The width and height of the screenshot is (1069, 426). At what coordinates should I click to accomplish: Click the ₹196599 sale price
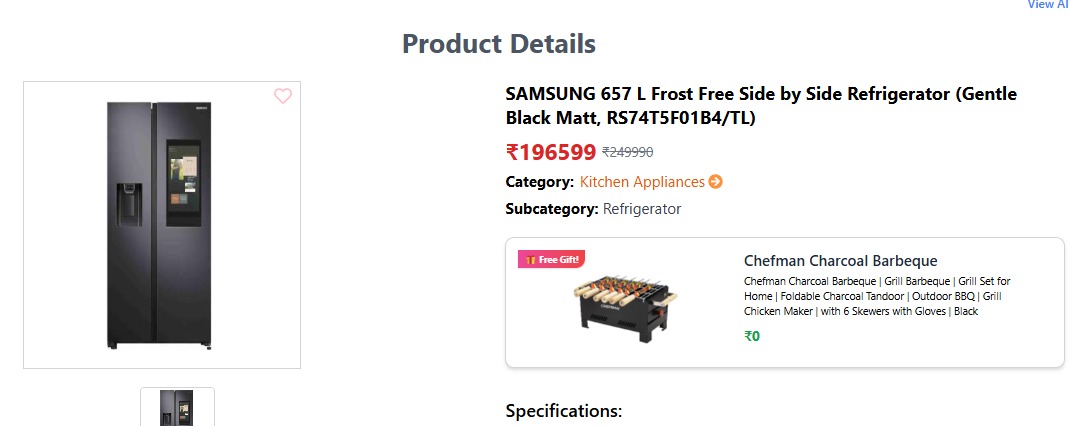coord(551,152)
